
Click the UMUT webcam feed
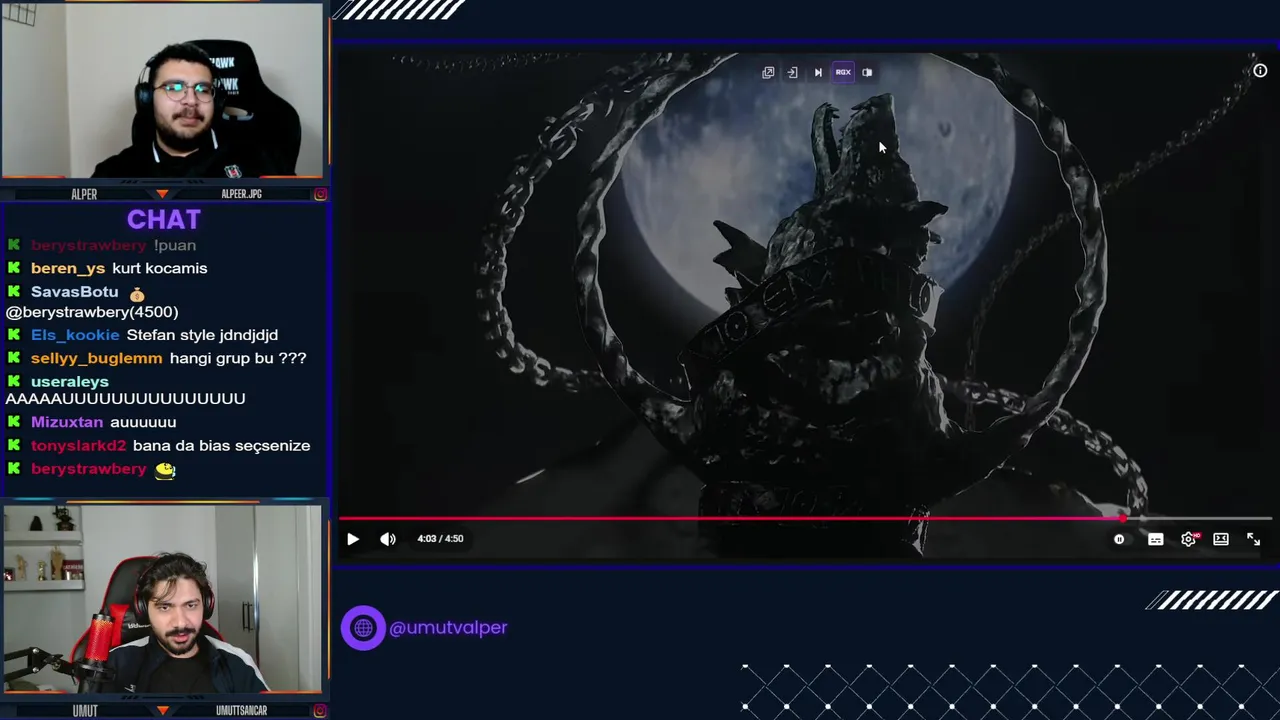(x=162, y=600)
